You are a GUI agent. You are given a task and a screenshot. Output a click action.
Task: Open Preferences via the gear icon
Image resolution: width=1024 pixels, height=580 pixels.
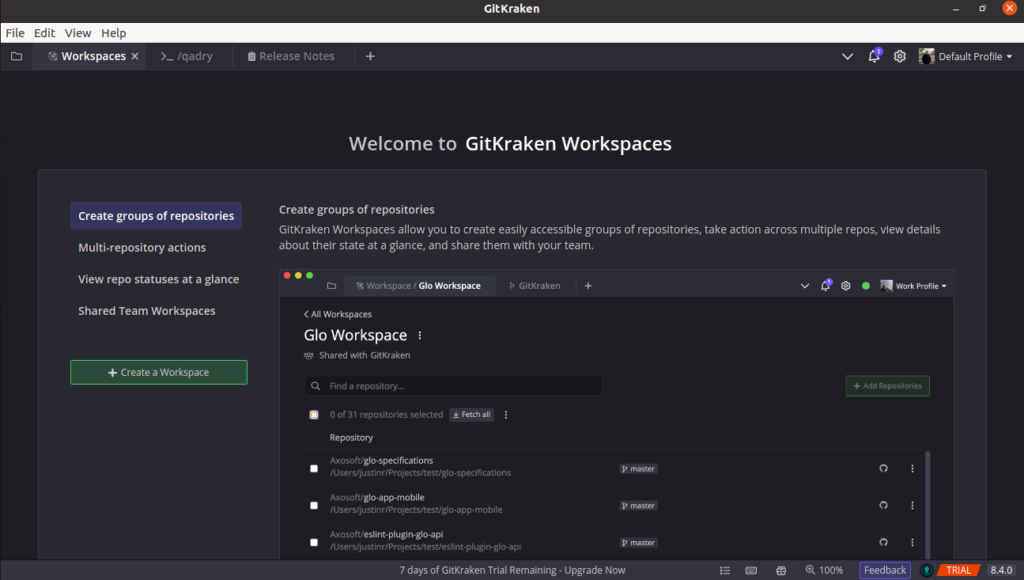pos(900,56)
